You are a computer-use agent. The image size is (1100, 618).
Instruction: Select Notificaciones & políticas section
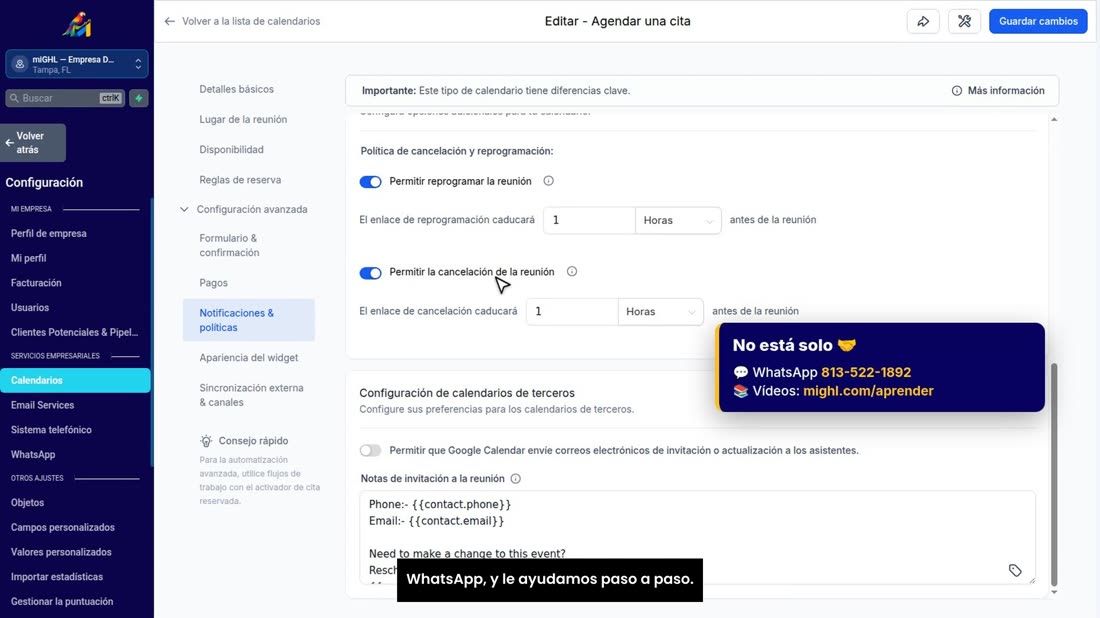[x=248, y=320]
